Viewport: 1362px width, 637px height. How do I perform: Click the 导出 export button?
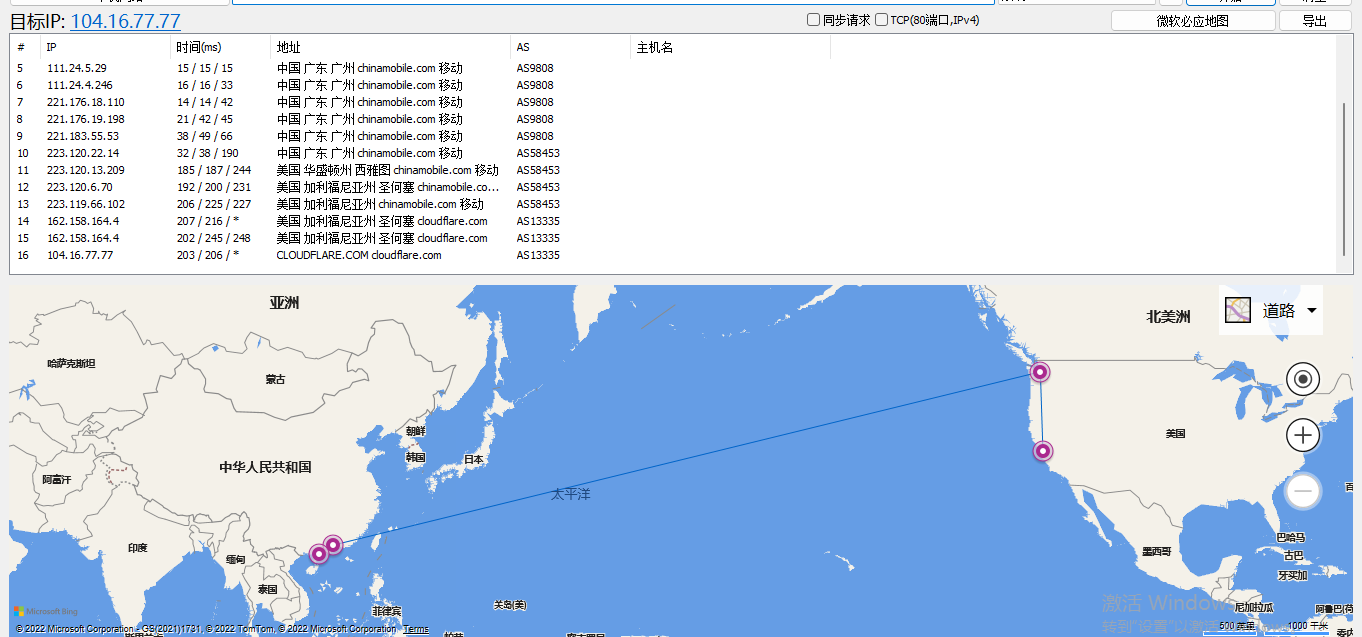click(1315, 21)
